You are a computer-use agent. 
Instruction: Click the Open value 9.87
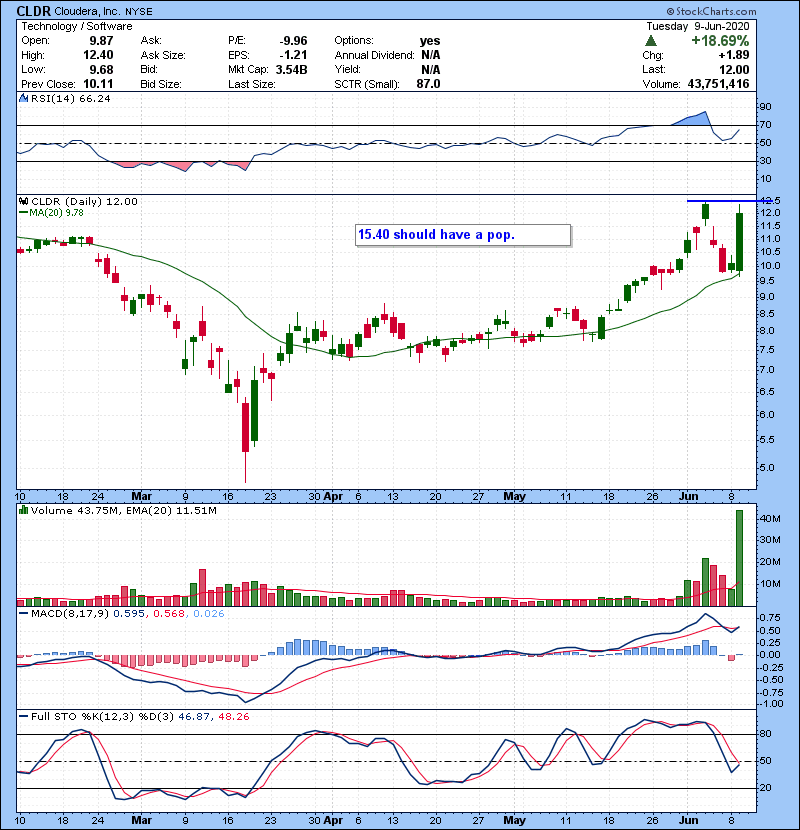101,41
